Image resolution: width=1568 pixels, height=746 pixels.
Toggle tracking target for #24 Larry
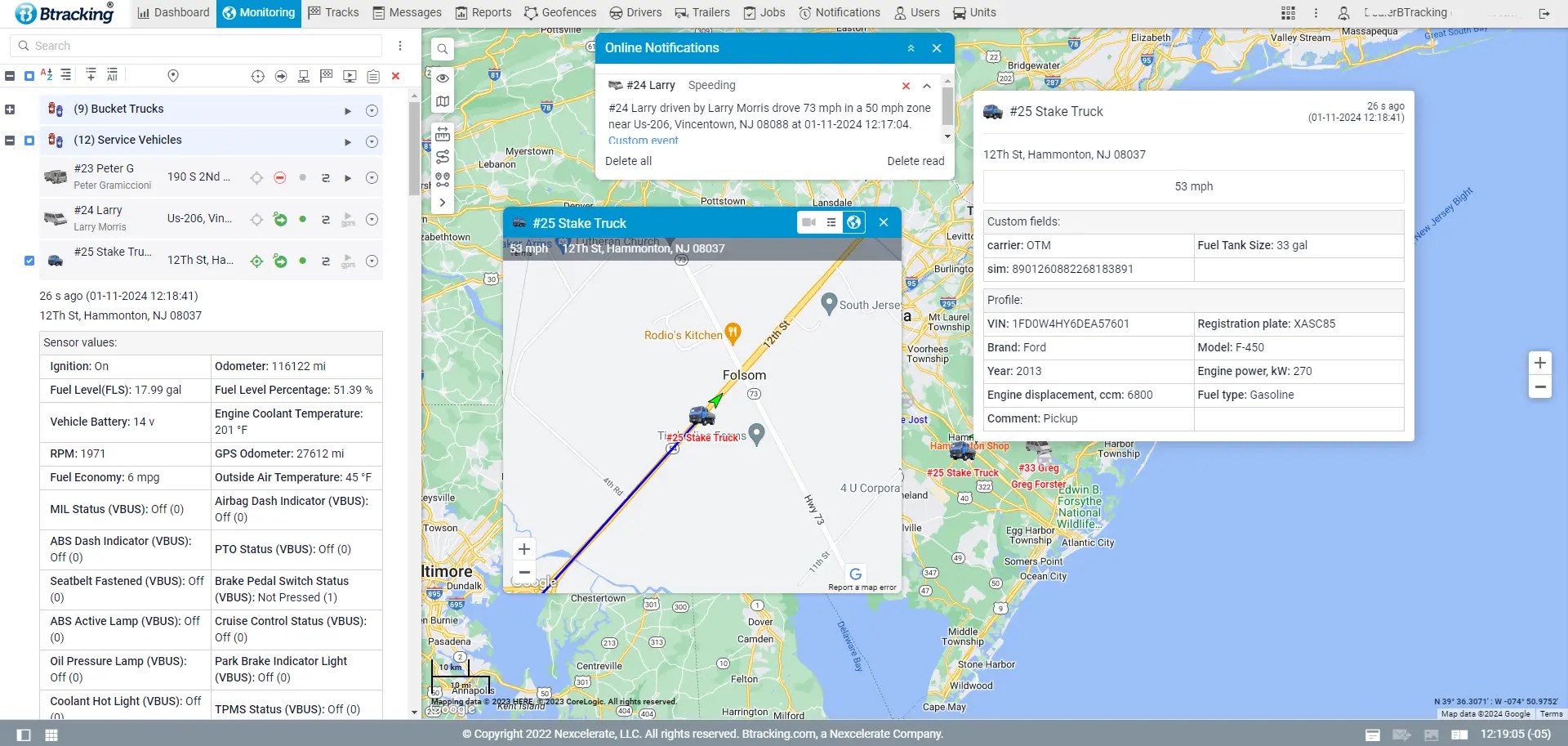click(256, 219)
